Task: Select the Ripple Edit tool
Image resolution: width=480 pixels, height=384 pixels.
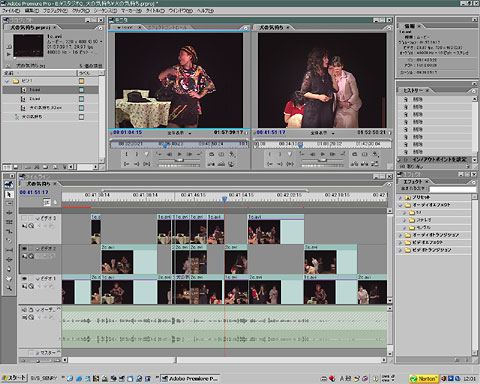Action: (x=9, y=213)
